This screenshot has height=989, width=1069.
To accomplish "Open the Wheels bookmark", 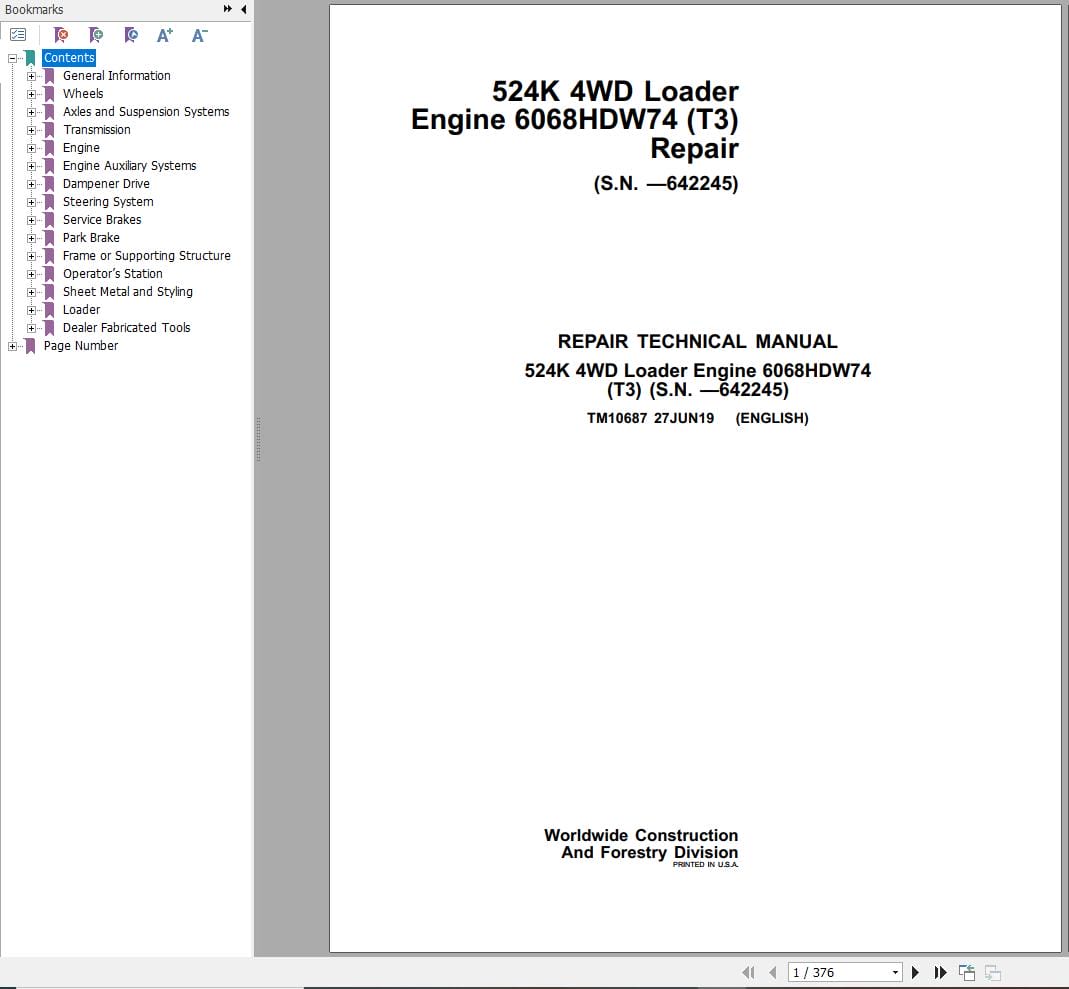I will pos(83,93).
